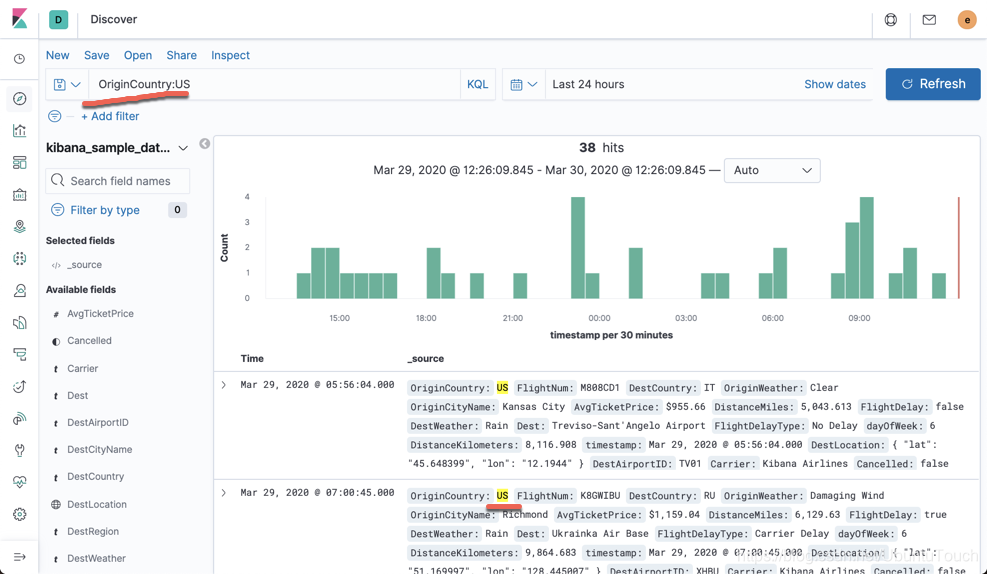
Task: Click the Time column header
Action: tap(252, 359)
